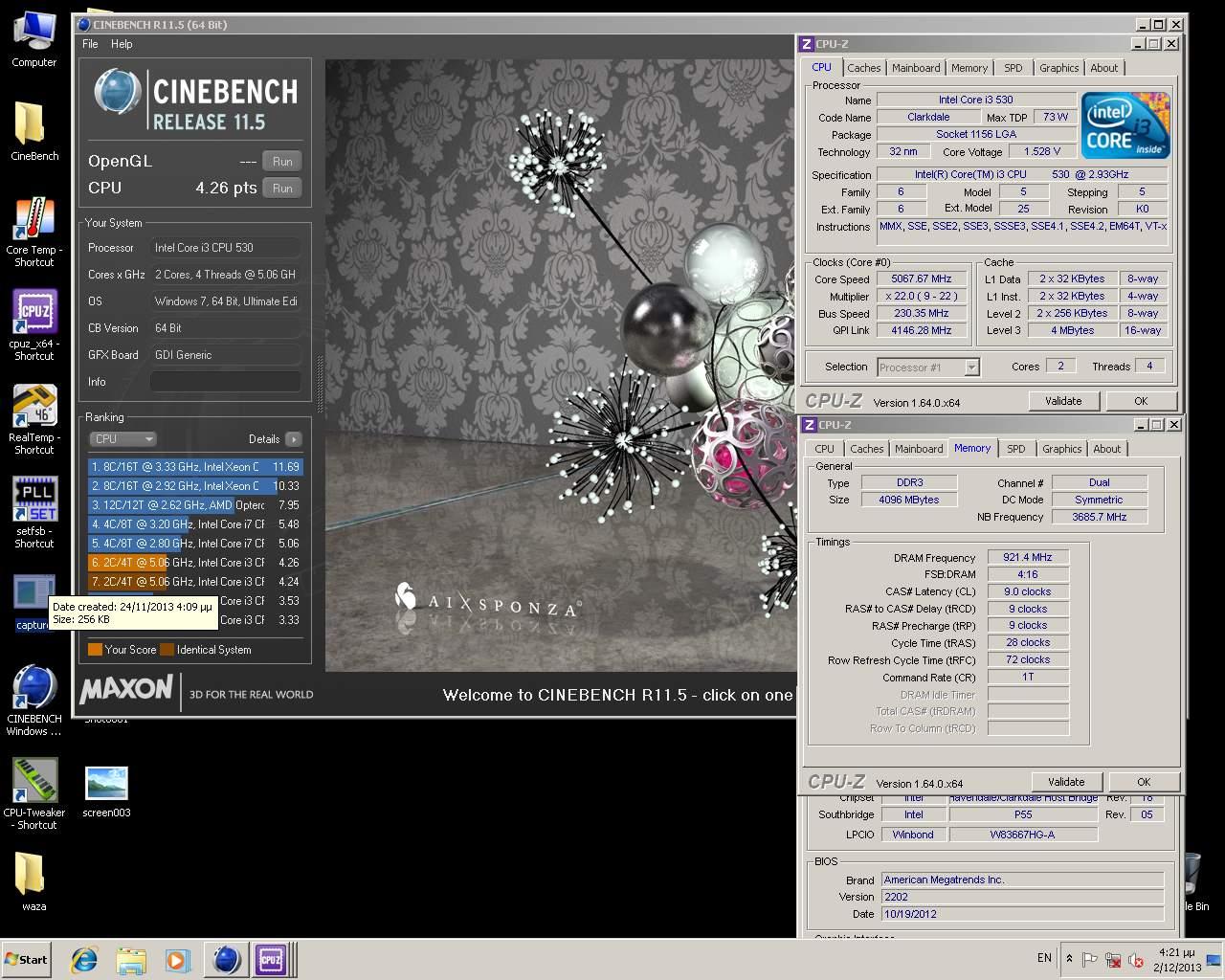Click the Southbridge P55 value

point(1023,814)
